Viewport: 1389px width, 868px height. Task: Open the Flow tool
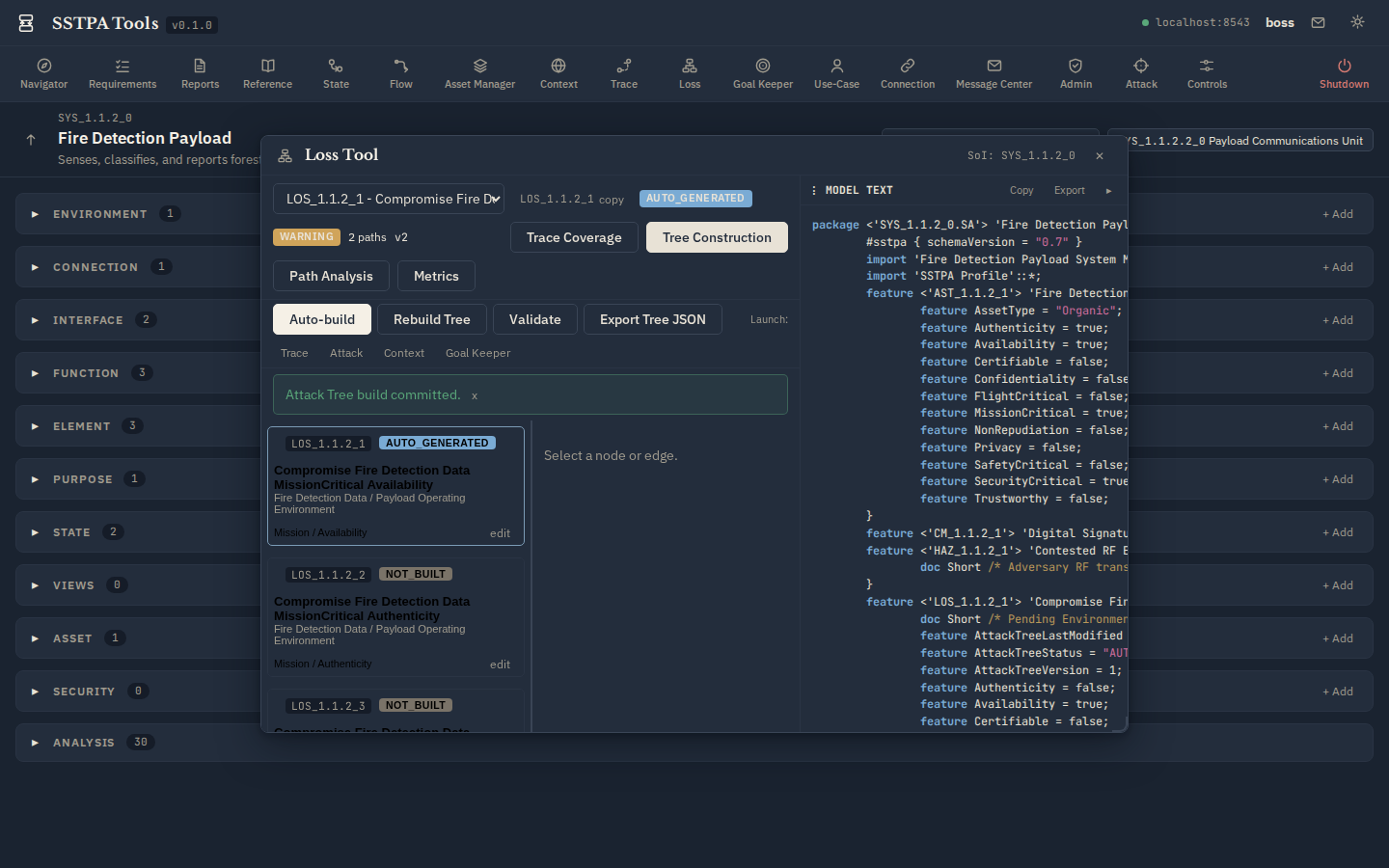(x=401, y=73)
